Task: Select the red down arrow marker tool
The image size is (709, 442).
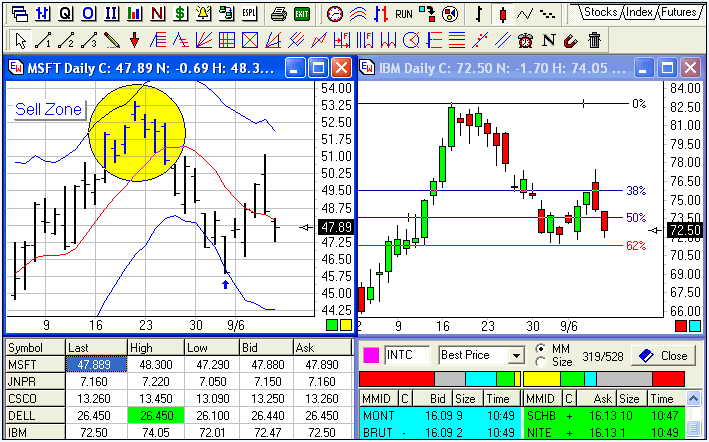Action: pos(134,40)
